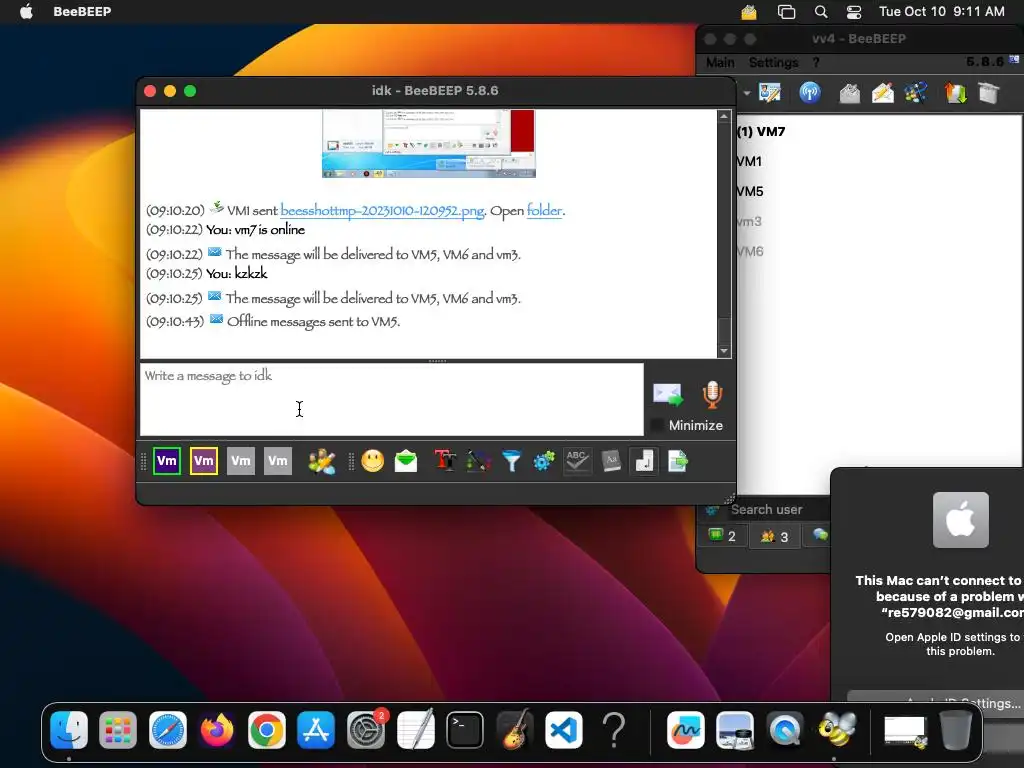Viewport: 1024px width, 768px height.
Task: Click the Apple ID Settings... button
Action: click(x=935, y=703)
